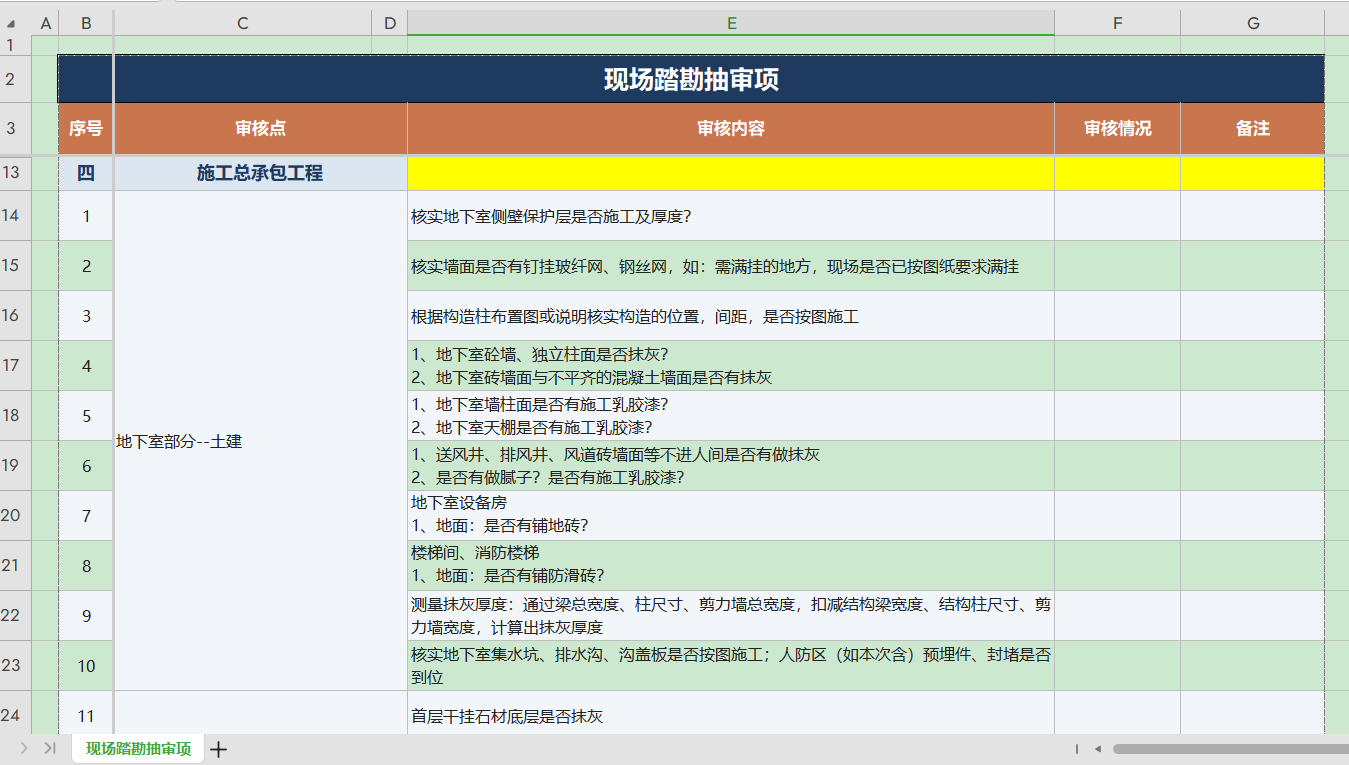Select row 24 header
Viewport: 1349px width, 765px height.
(15, 713)
